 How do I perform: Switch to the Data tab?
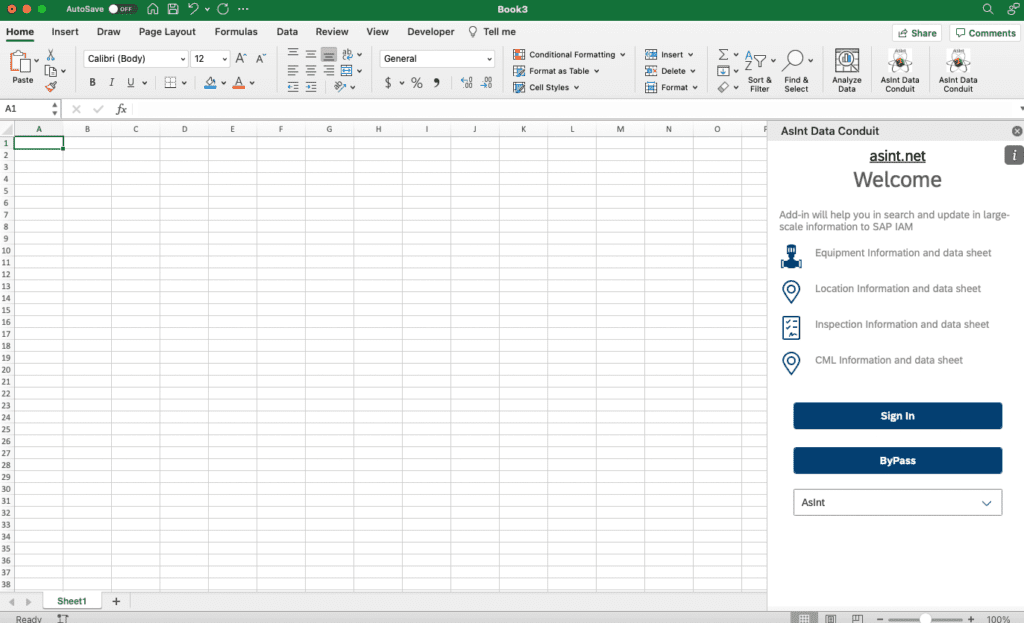pyautogui.click(x=287, y=31)
